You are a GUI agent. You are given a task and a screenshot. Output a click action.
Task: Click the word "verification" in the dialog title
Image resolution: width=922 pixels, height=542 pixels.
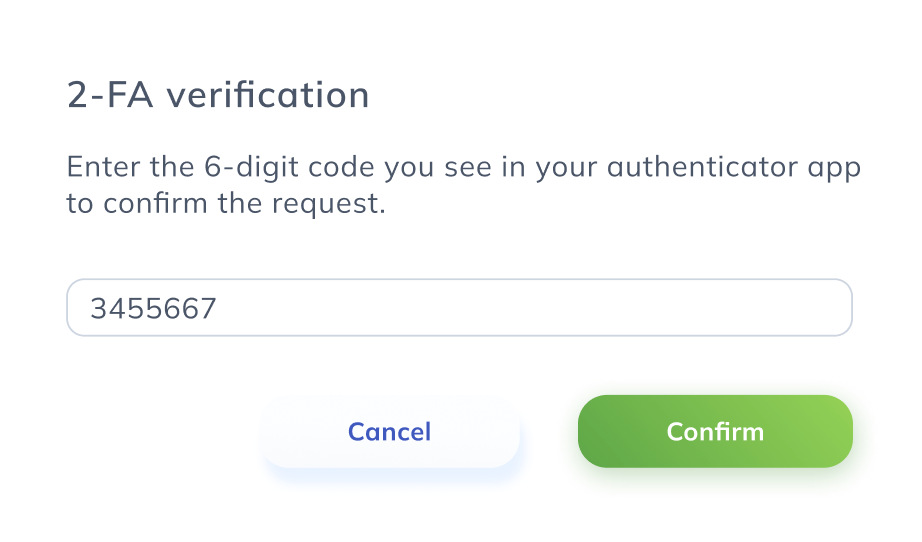(x=268, y=95)
